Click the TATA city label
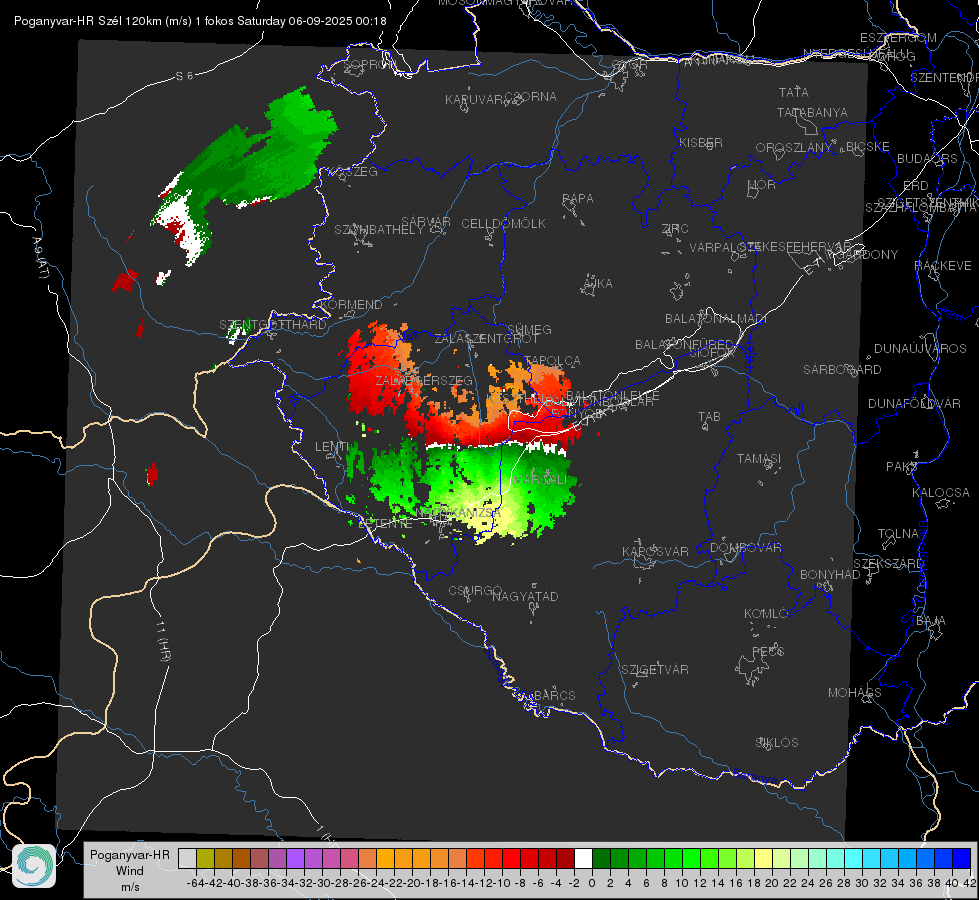The height and width of the screenshot is (900, 979). tap(794, 92)
